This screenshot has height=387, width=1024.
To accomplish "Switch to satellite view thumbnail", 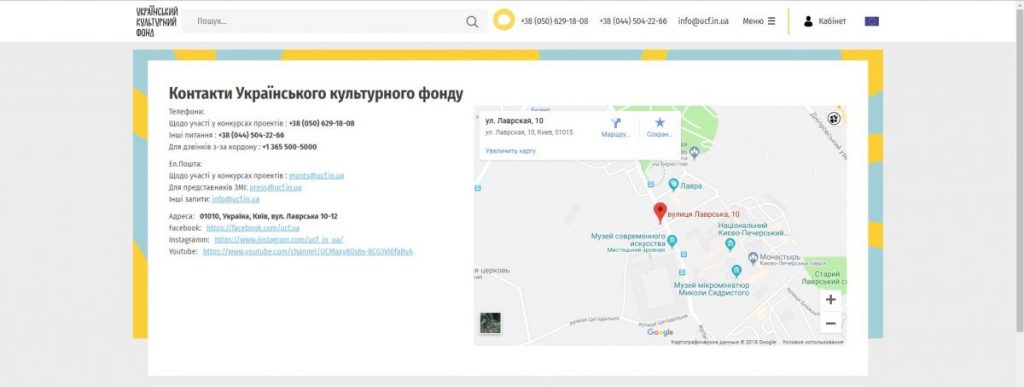I will coord(490,323).
